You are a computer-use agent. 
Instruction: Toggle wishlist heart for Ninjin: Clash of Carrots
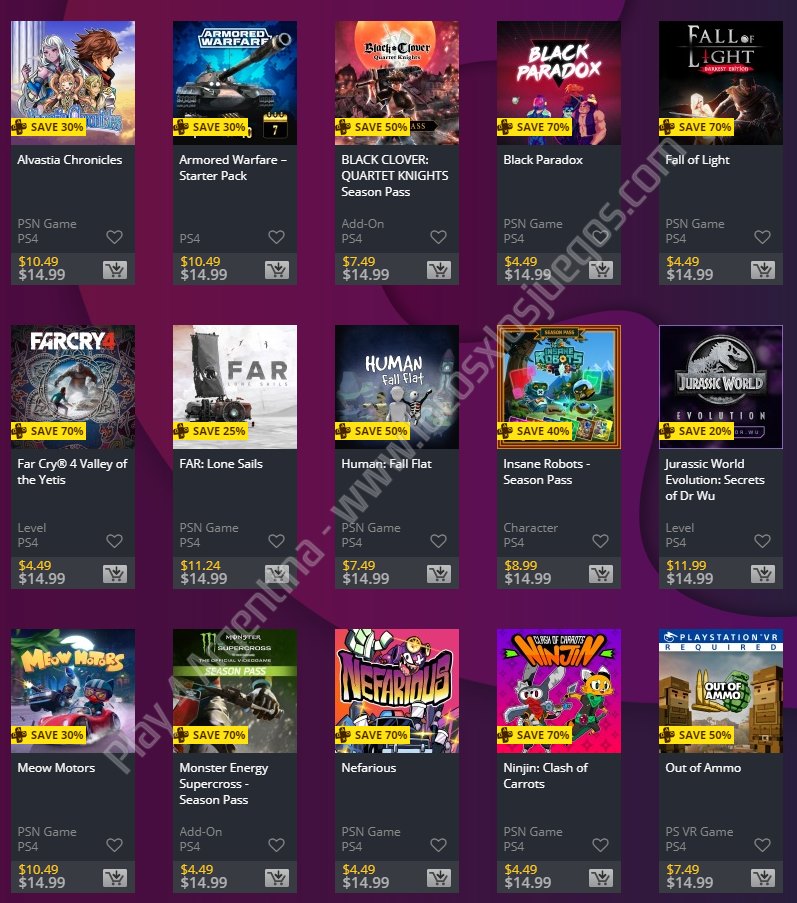pyautogui.click(x=601, y=845)
